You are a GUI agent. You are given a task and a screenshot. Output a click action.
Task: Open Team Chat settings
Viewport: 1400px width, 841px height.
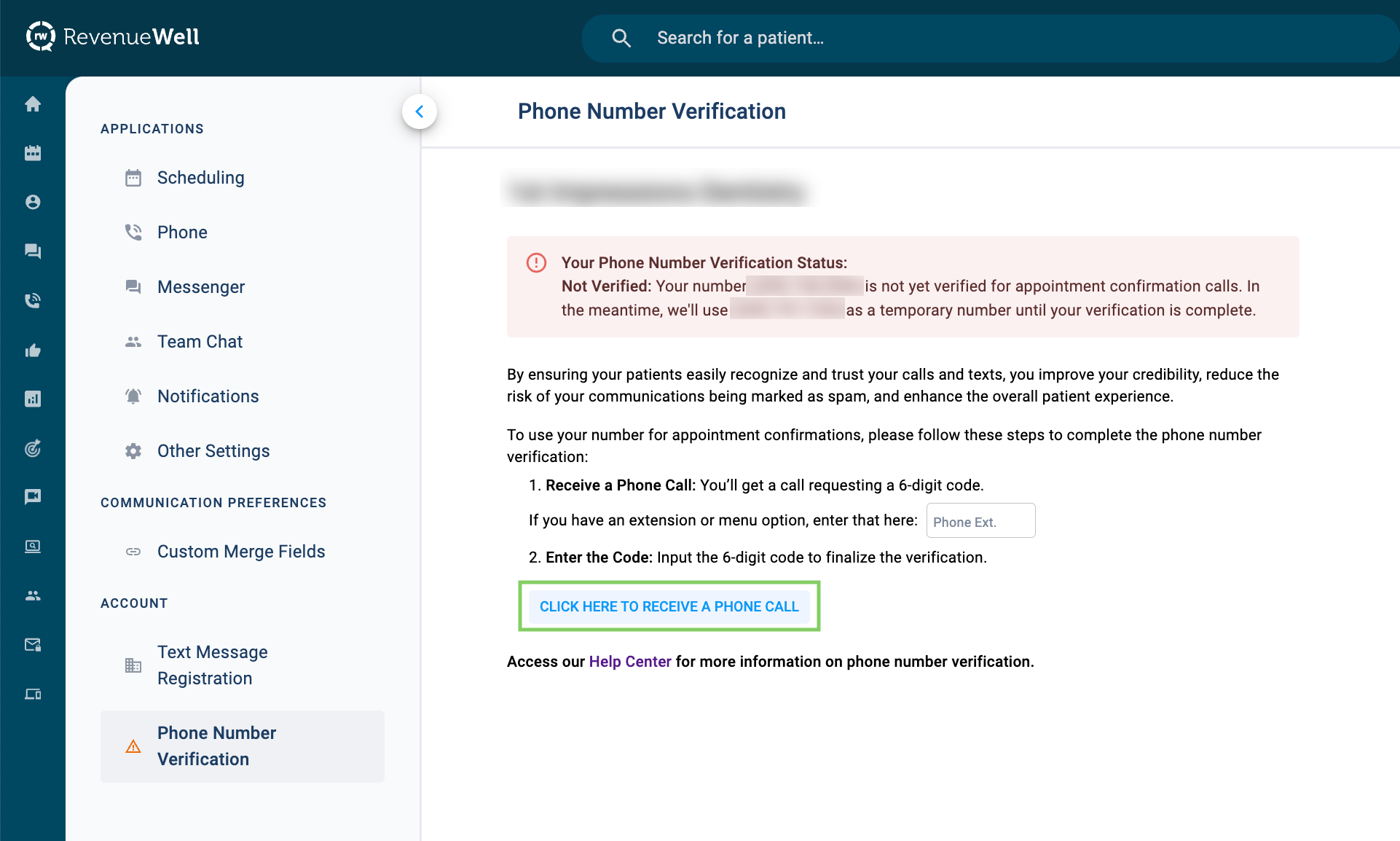point(200,342)
